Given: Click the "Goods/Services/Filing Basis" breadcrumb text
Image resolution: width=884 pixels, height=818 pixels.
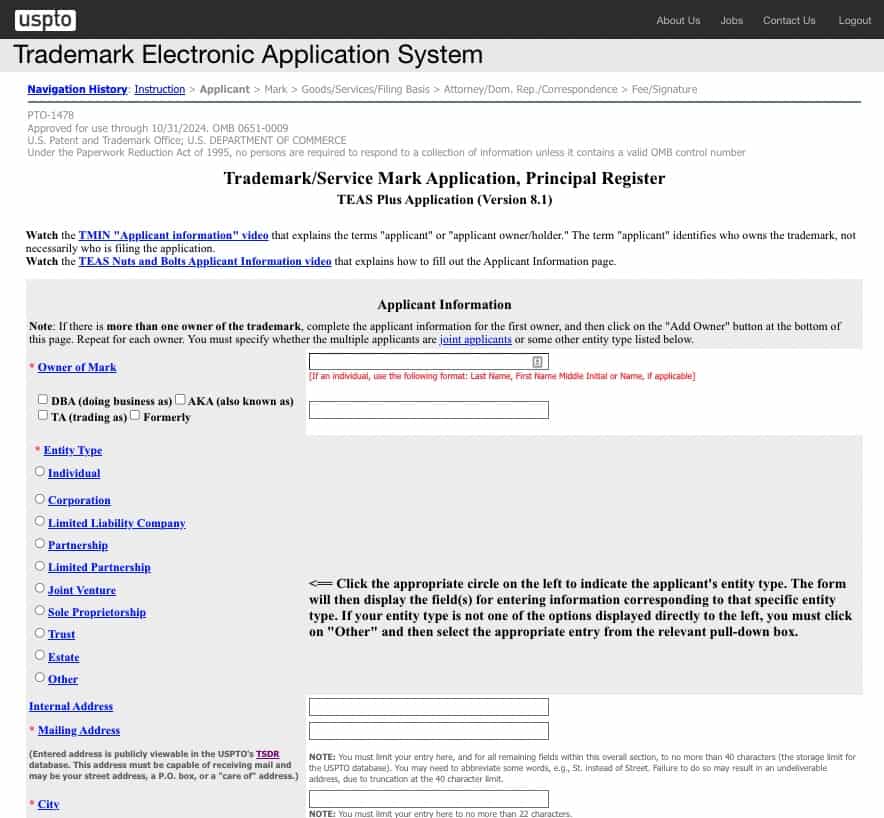Looking at the screenshot, I should [365, 89].
